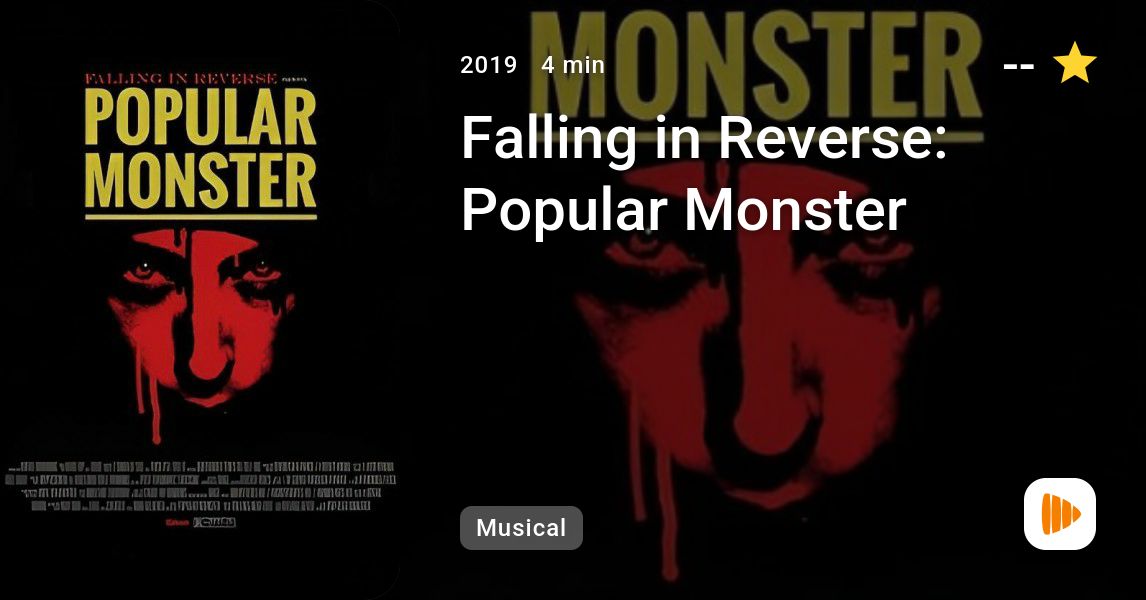Click the Falling in Reverse: Popular Monster title
Viewport: 1146px width, 600px height.
click(704, 173)
